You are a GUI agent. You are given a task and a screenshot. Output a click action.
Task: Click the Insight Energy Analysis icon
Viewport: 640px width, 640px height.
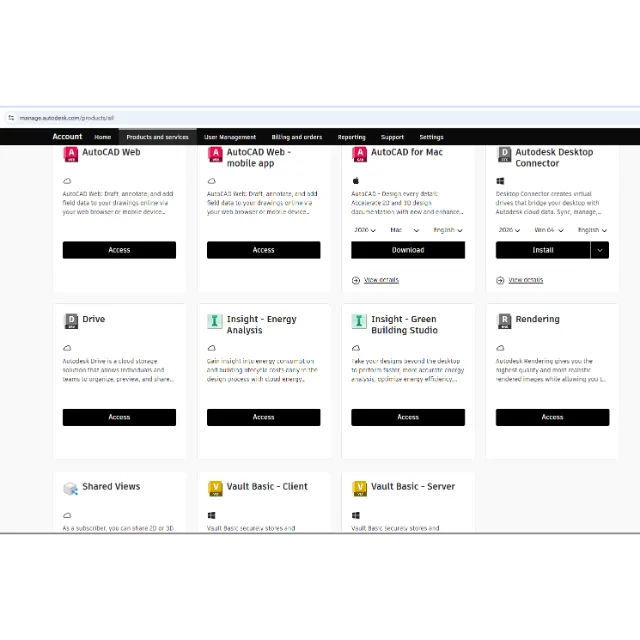(214, 321)
